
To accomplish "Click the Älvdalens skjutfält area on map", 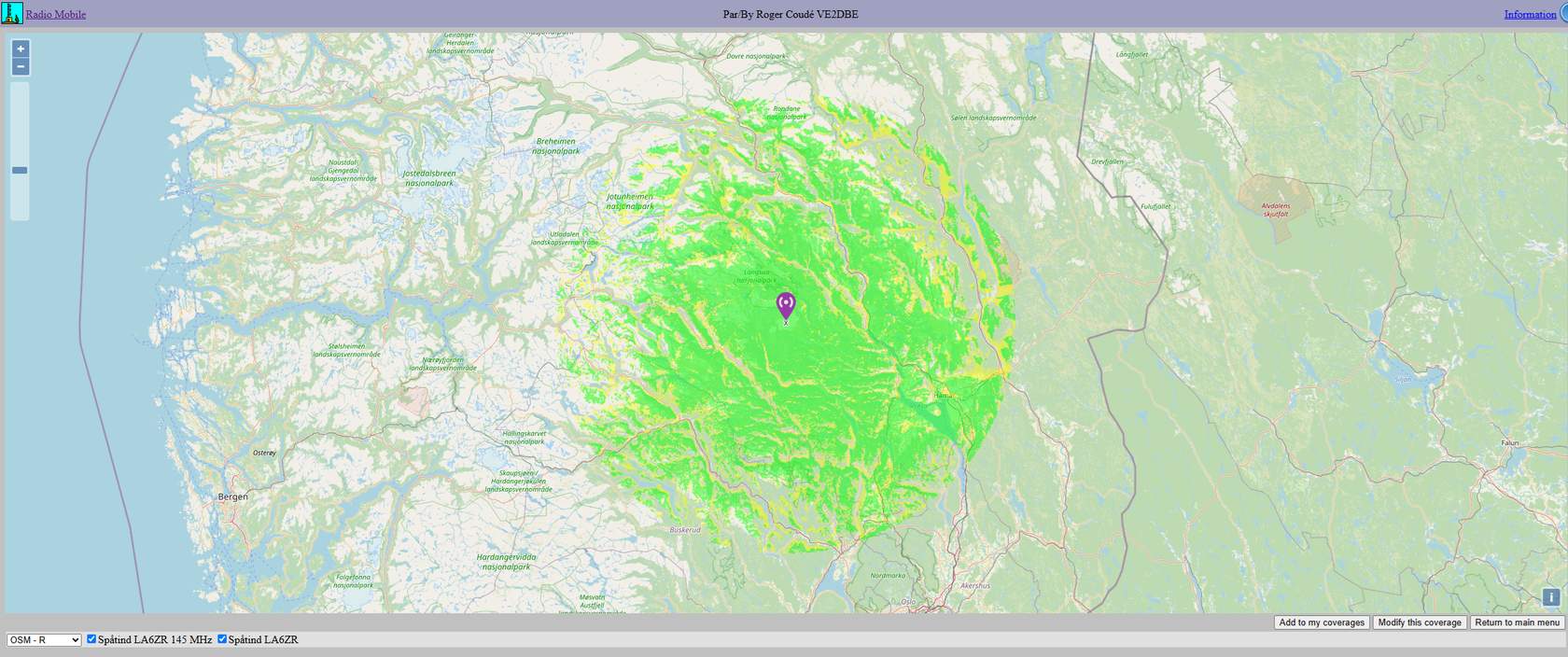I will click(x=1275, y=208).
